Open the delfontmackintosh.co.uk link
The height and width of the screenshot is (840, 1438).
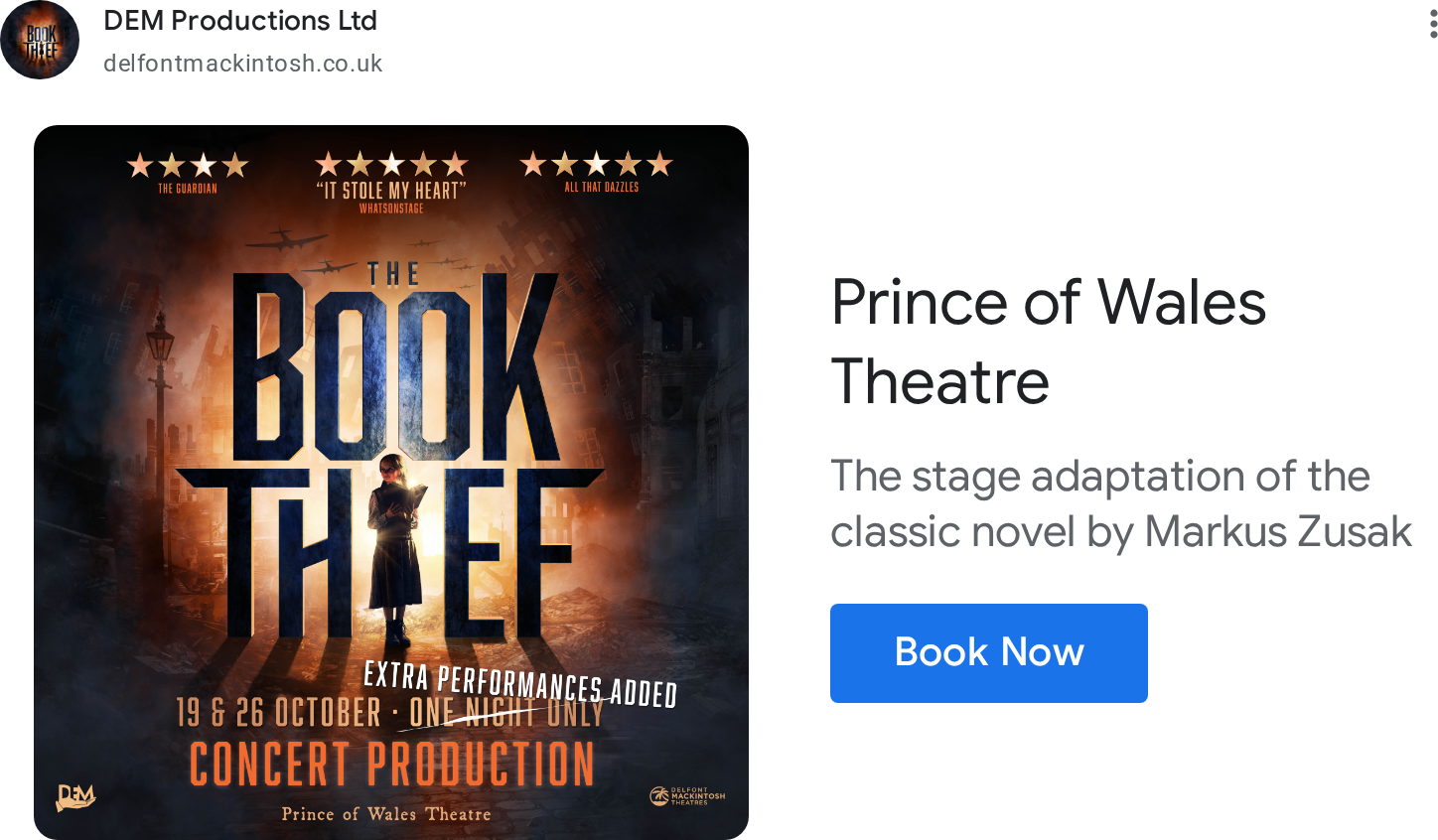(243, 64)
